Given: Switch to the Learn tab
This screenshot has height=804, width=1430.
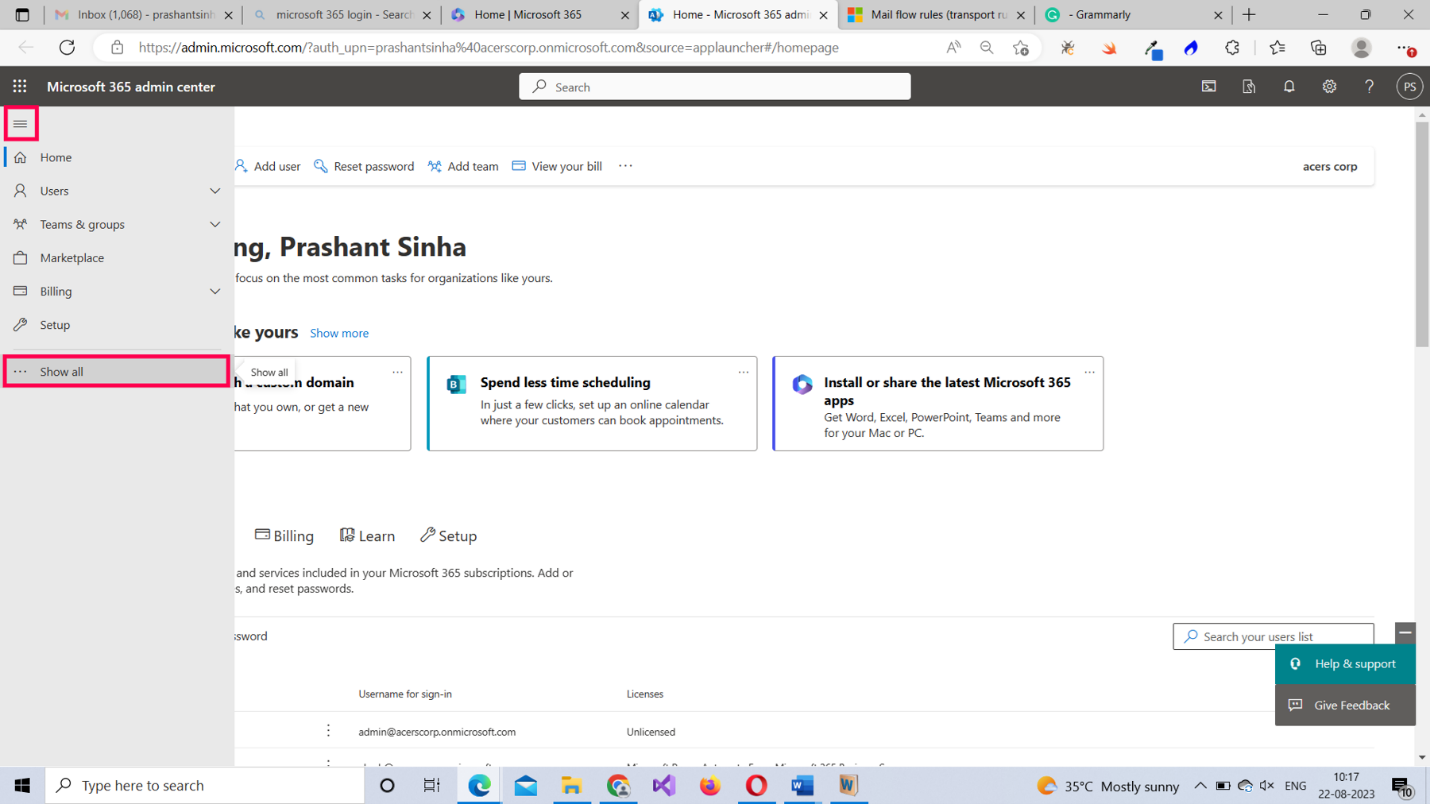Looking at the screenshot, I should tap(367, 536).
